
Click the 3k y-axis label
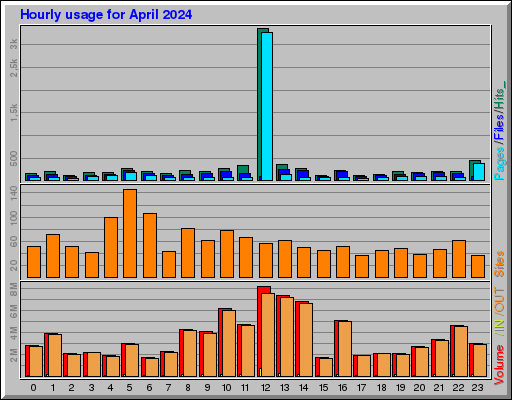coord(13,44)
